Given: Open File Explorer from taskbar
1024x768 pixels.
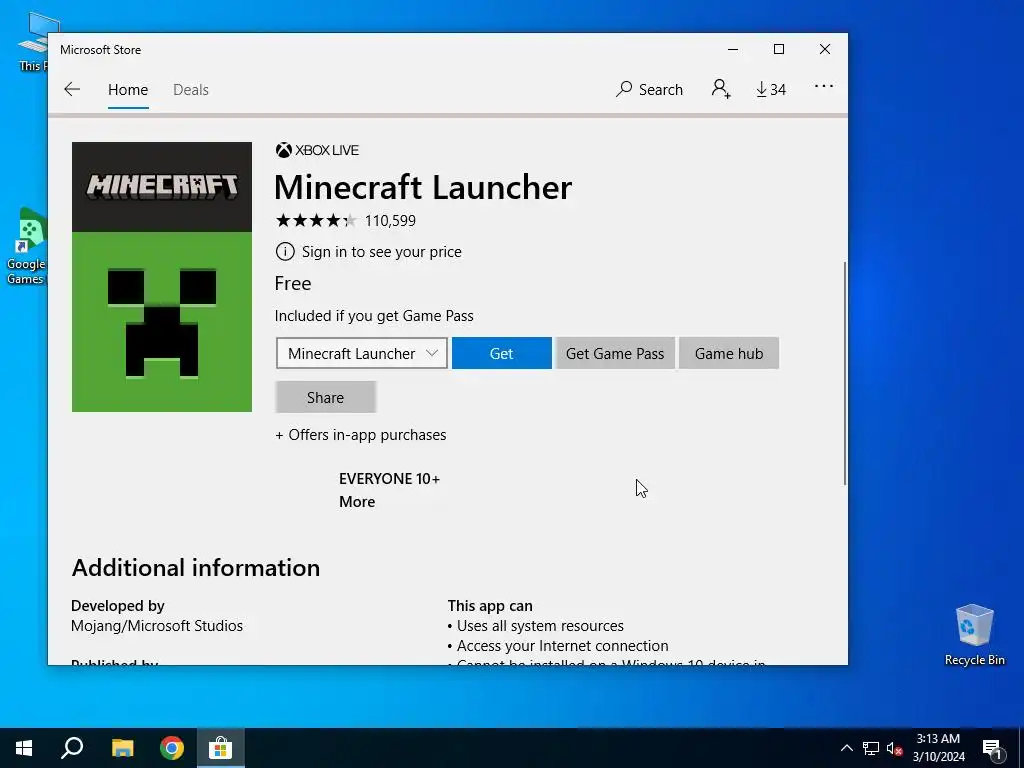Looking at the screenshot, I should tap(122, 748).
